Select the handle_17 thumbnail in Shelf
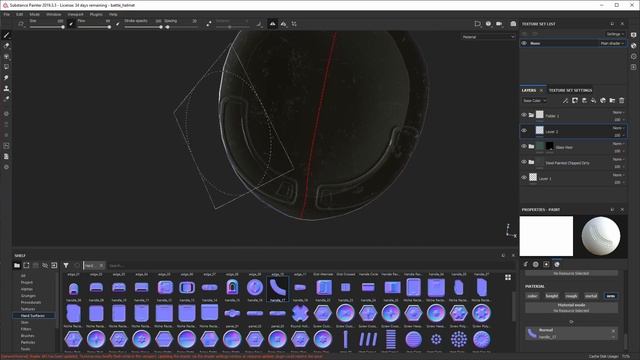Viewport: 640px width, 360px height. [x=278, y=289]
